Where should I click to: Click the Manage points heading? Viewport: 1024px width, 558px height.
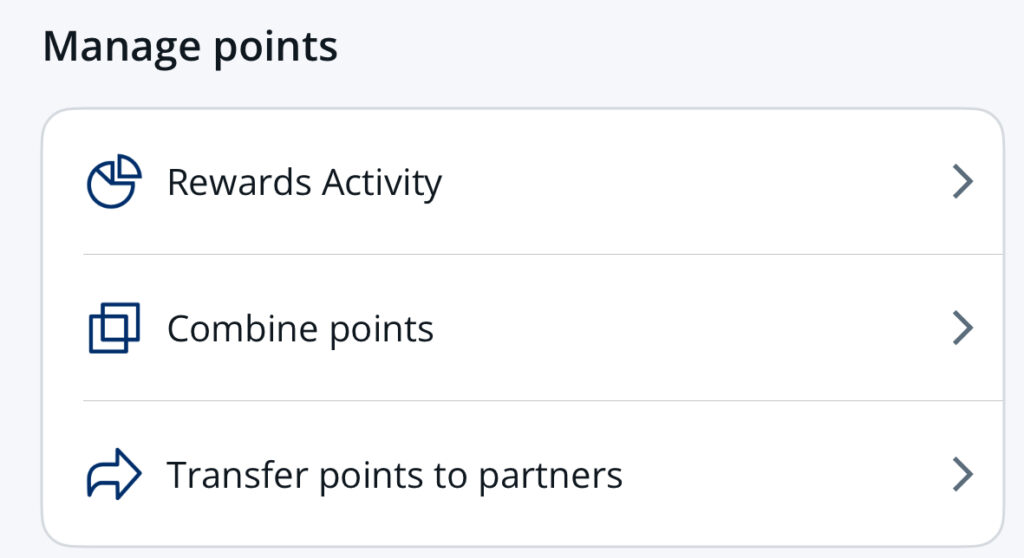190,47
